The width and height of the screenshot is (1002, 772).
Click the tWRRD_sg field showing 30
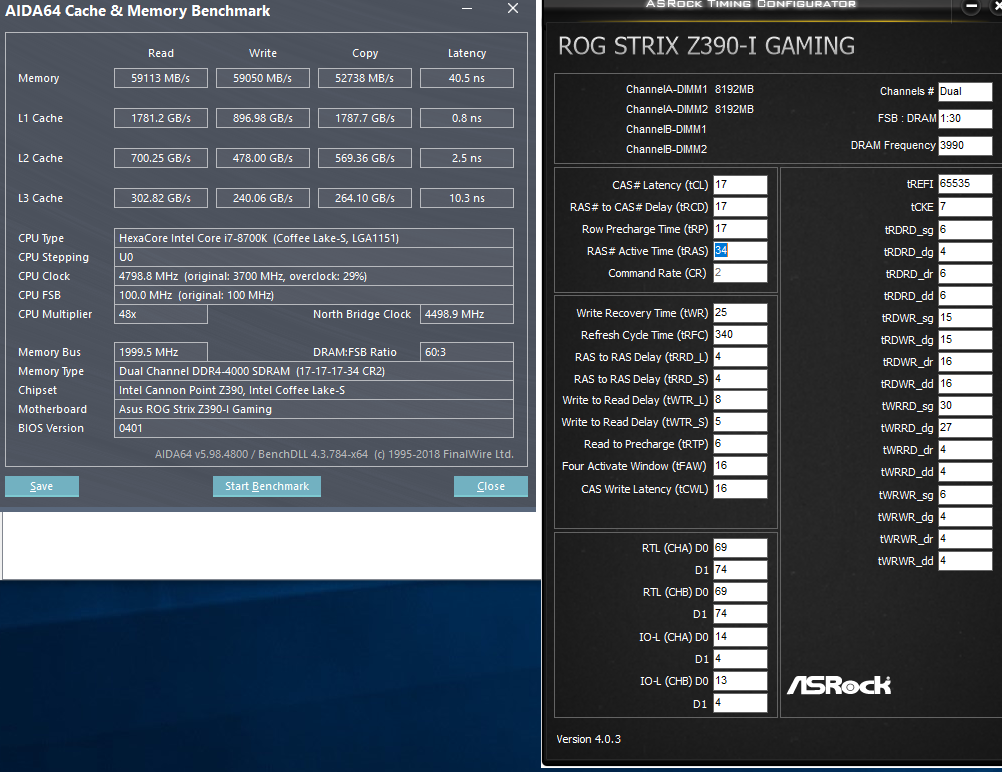965,406
